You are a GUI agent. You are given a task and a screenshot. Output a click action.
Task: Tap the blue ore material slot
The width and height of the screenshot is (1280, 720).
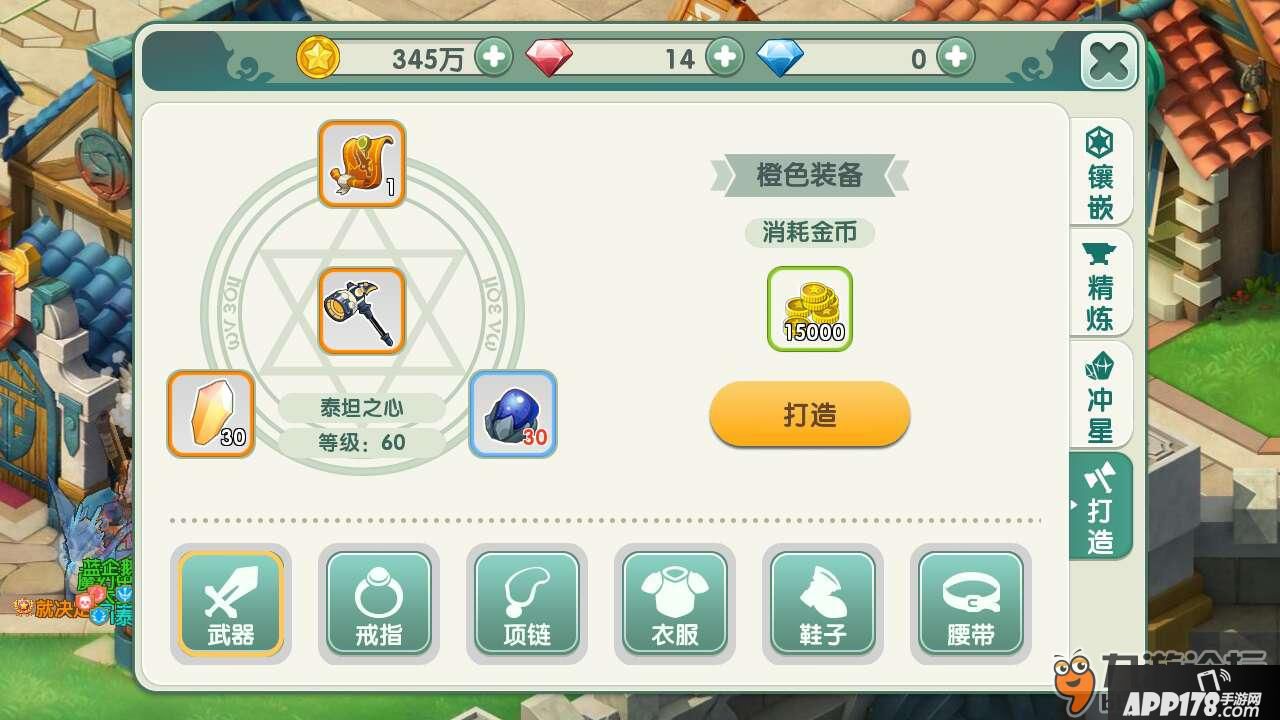513,414
